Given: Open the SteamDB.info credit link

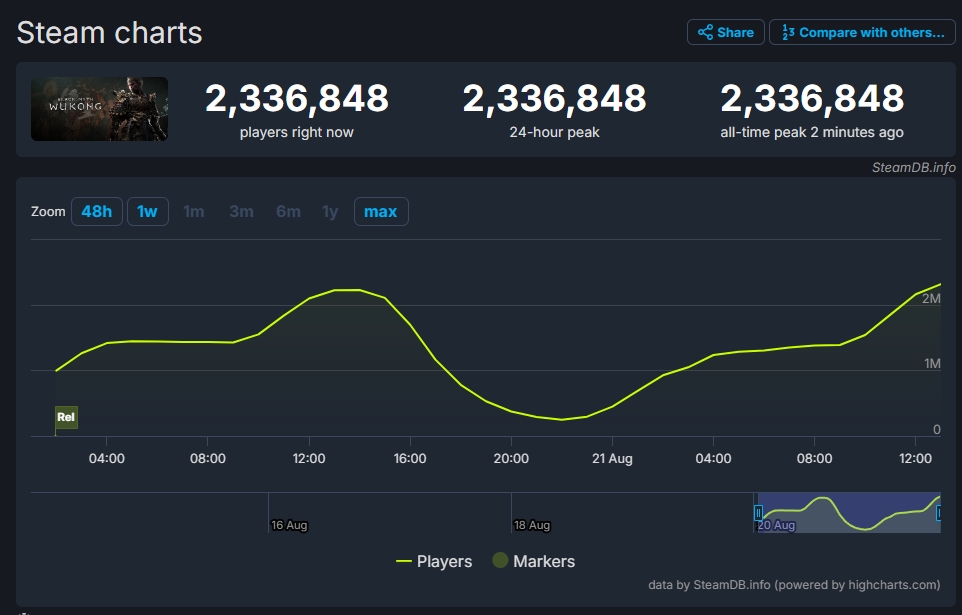Looking at the screenshot, I should coord(914,168).
